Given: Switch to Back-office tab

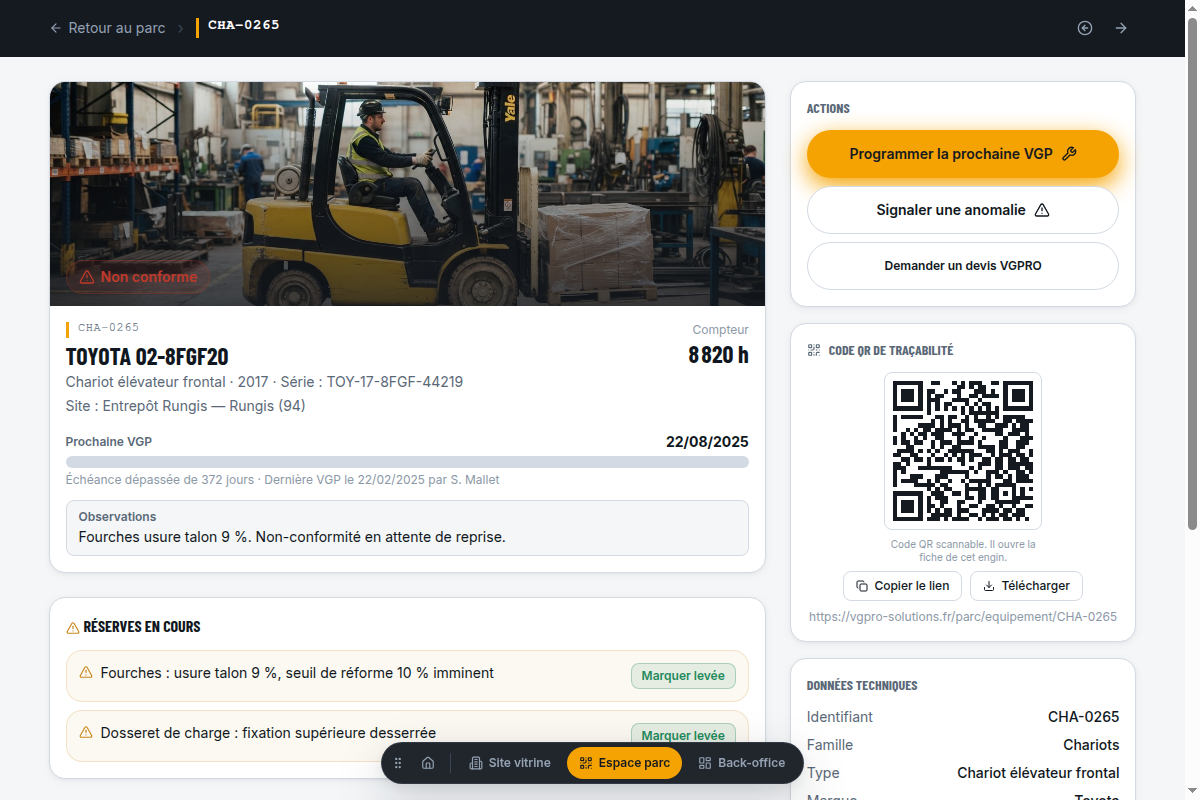Looking at the screenshot, I should [742, 763].
